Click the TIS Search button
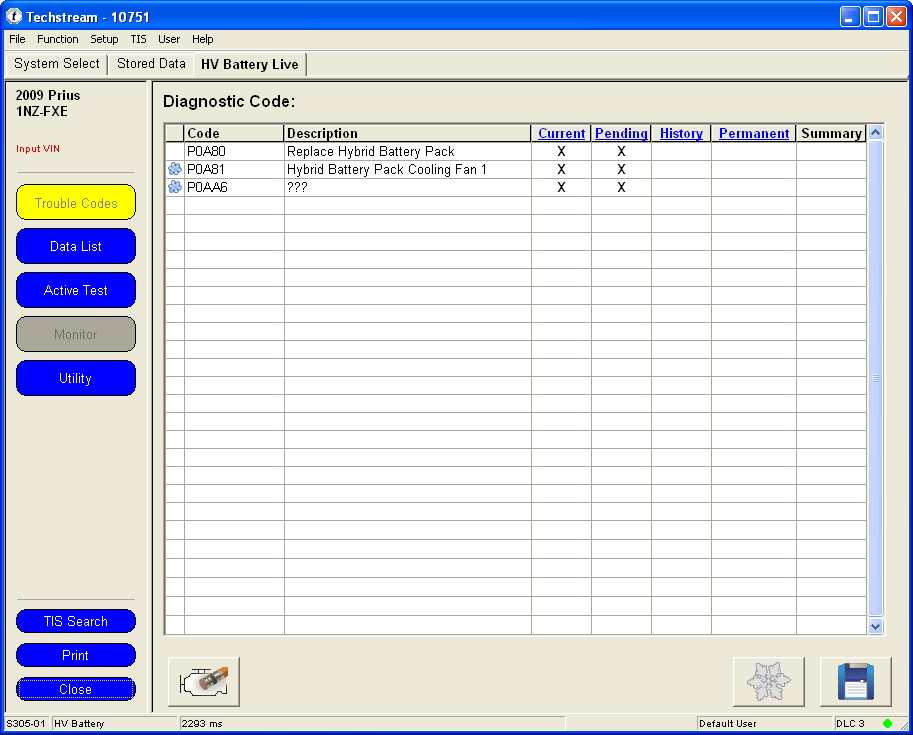The height and width of the screenshot is (735, 913). [x=76, y=622]
